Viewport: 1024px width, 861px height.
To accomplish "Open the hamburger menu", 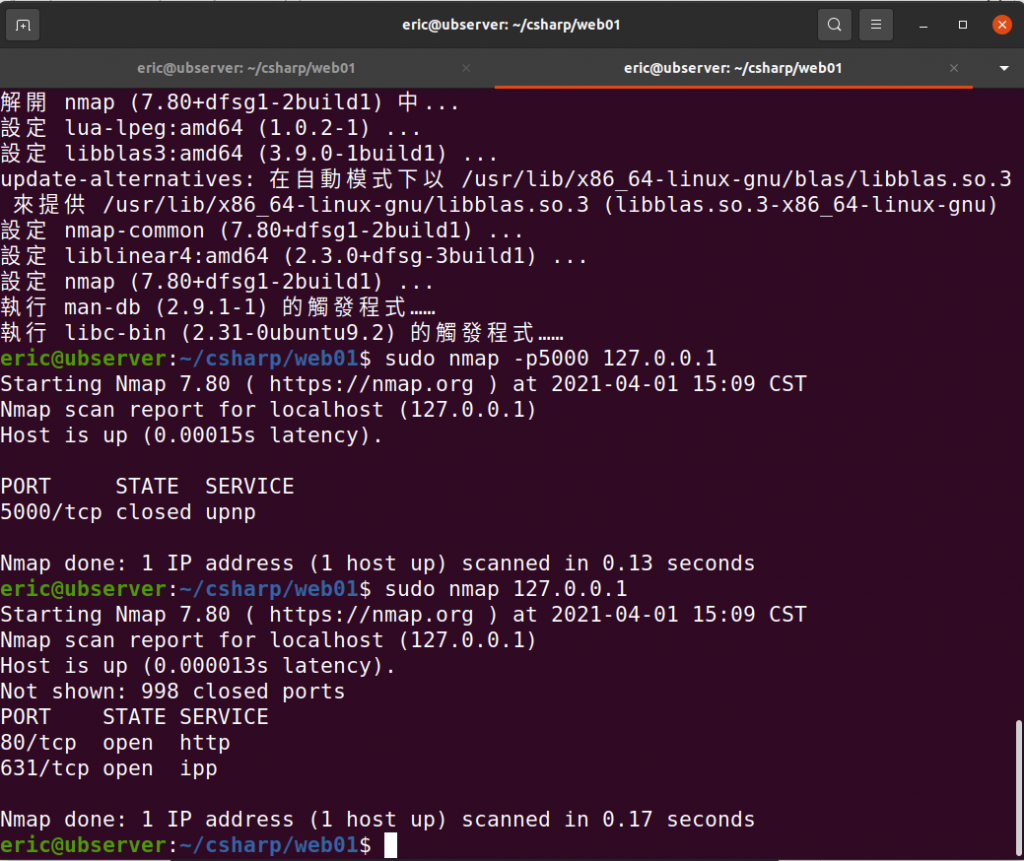I will 876,25.
